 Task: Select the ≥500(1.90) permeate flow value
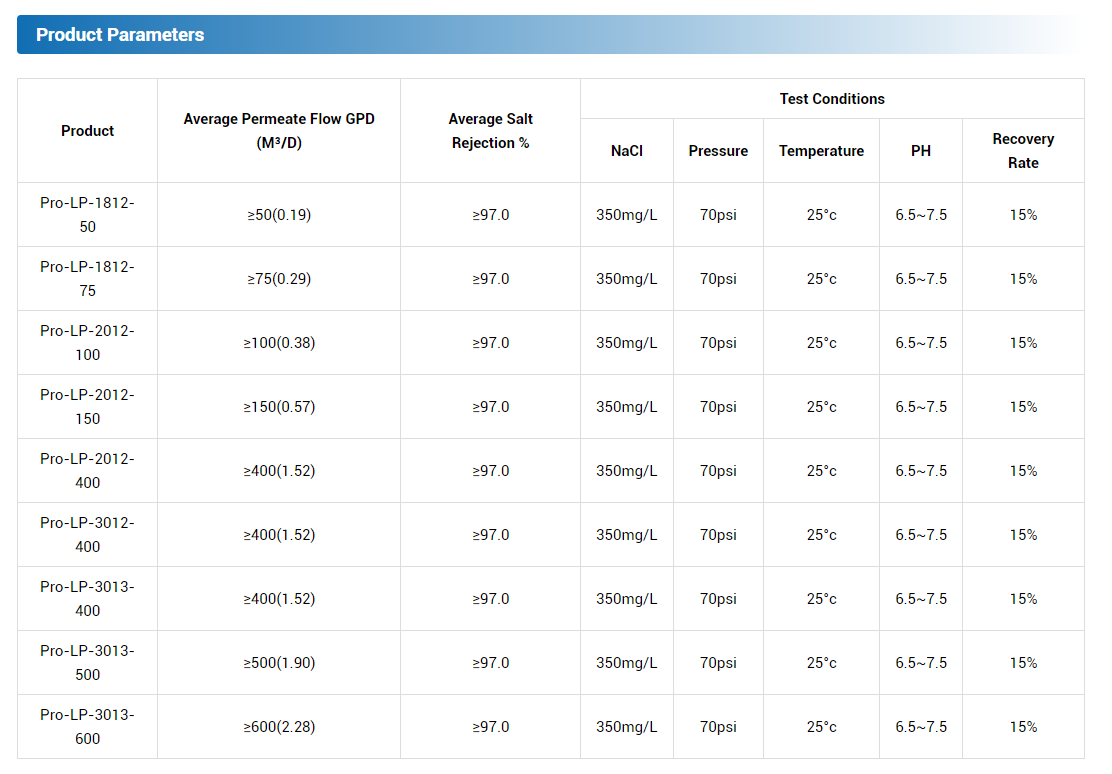279,662
